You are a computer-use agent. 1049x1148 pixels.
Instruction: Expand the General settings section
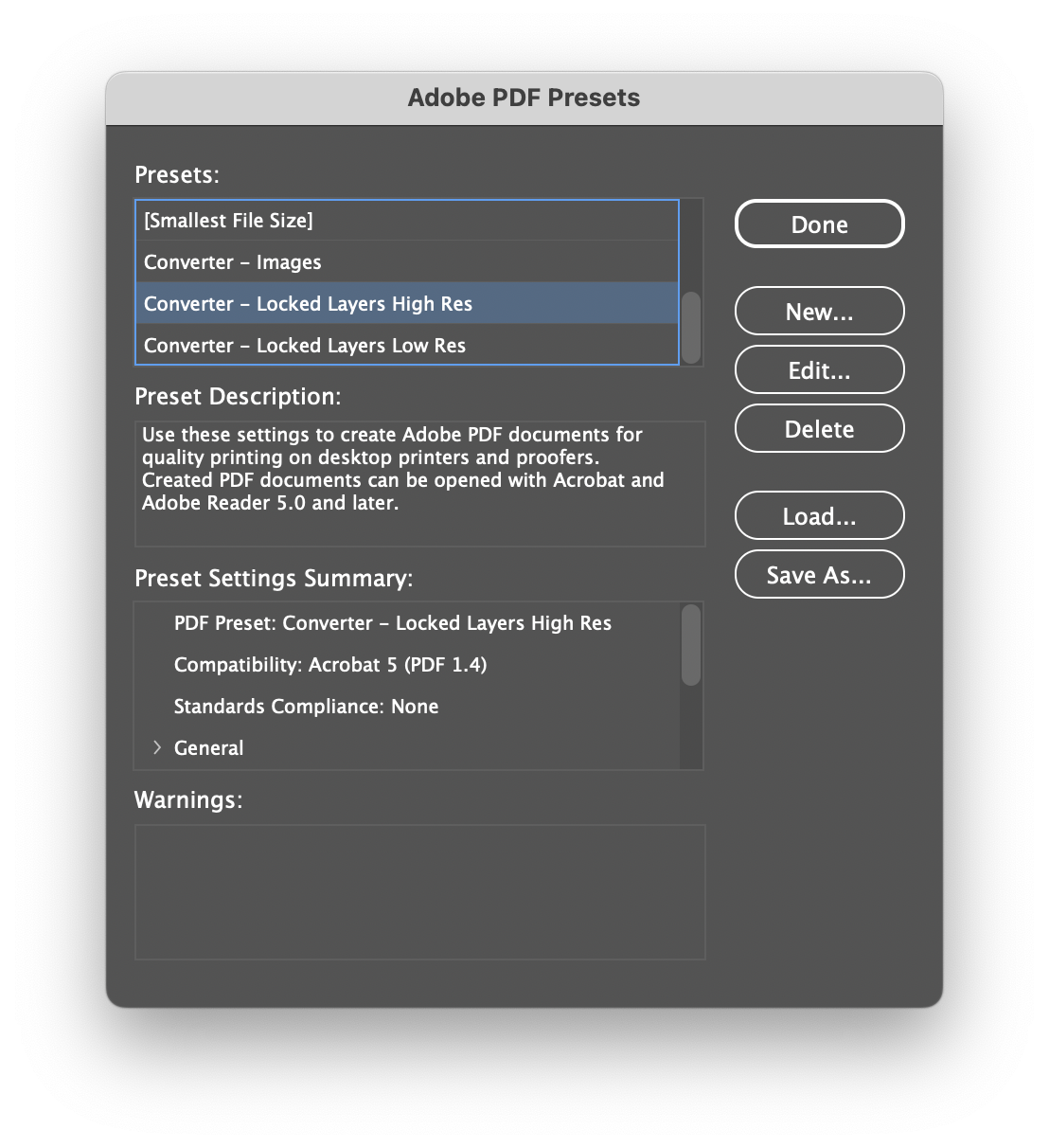pyautogui.click(x=157, y=747)
